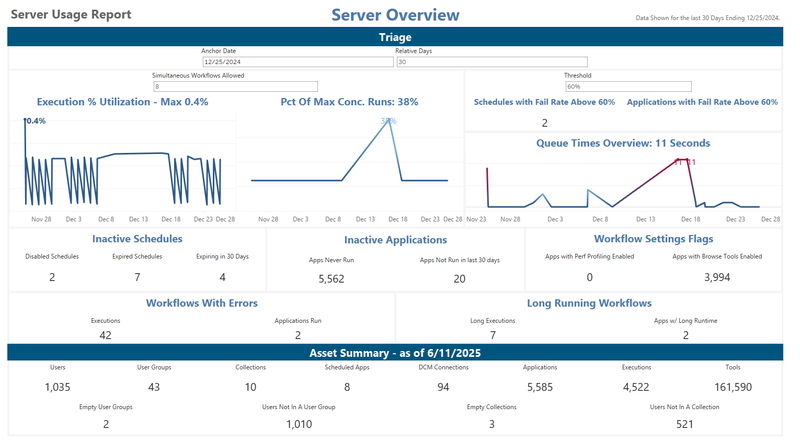Click the Scheduled Apps count 8
This screenshot has width=800, height=447.
click(347, 387)
